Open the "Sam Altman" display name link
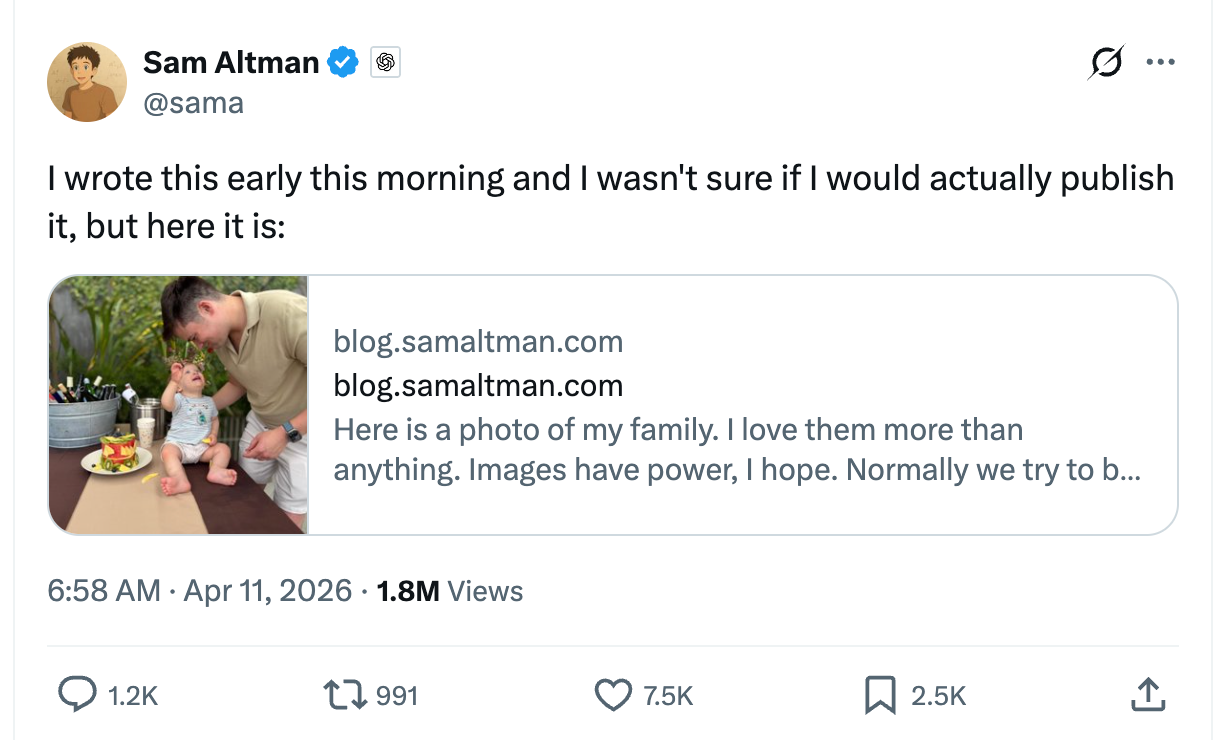1222x740 pixels. 231,63
